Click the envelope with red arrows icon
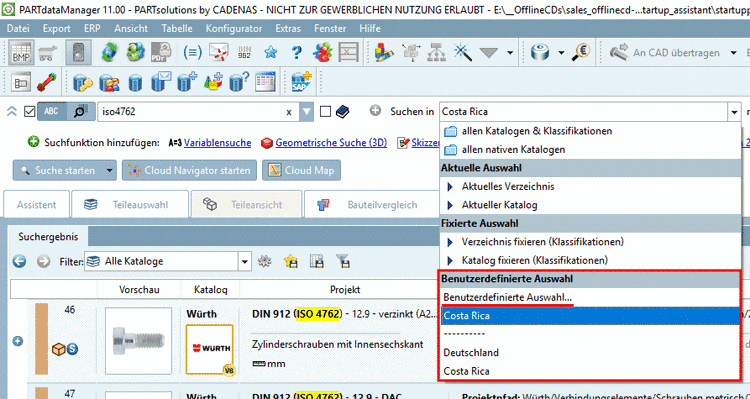750x399 pixels. 219,53
